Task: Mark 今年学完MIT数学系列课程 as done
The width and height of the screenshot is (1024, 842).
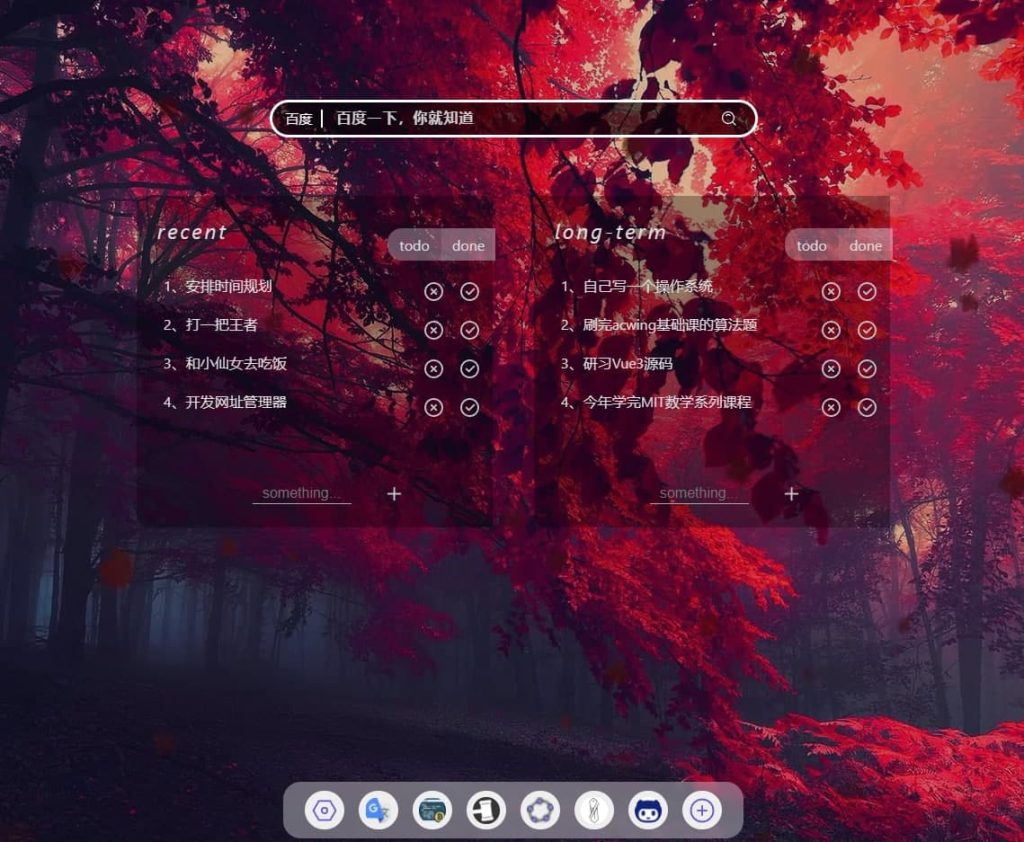Action: pyautogui.click(x=867, y=407)
